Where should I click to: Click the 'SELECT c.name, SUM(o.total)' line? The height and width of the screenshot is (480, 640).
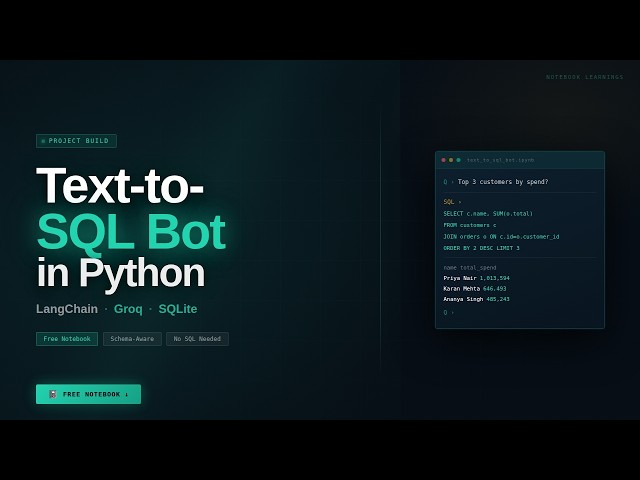(x=488, y=213)
